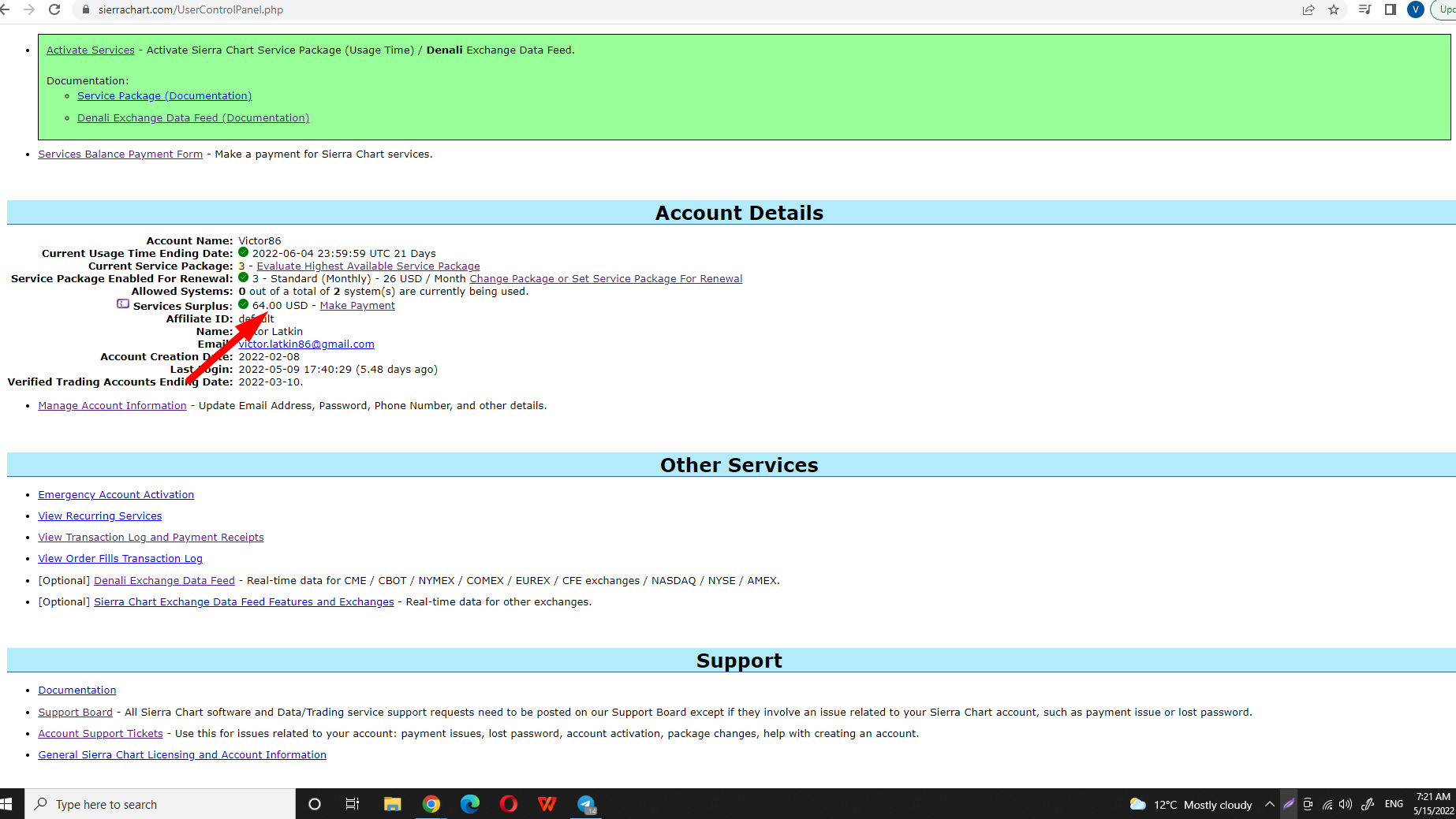Screen dimensions: 1456x819
Task: Click the Other Services heading
Action: pos(739,465)
